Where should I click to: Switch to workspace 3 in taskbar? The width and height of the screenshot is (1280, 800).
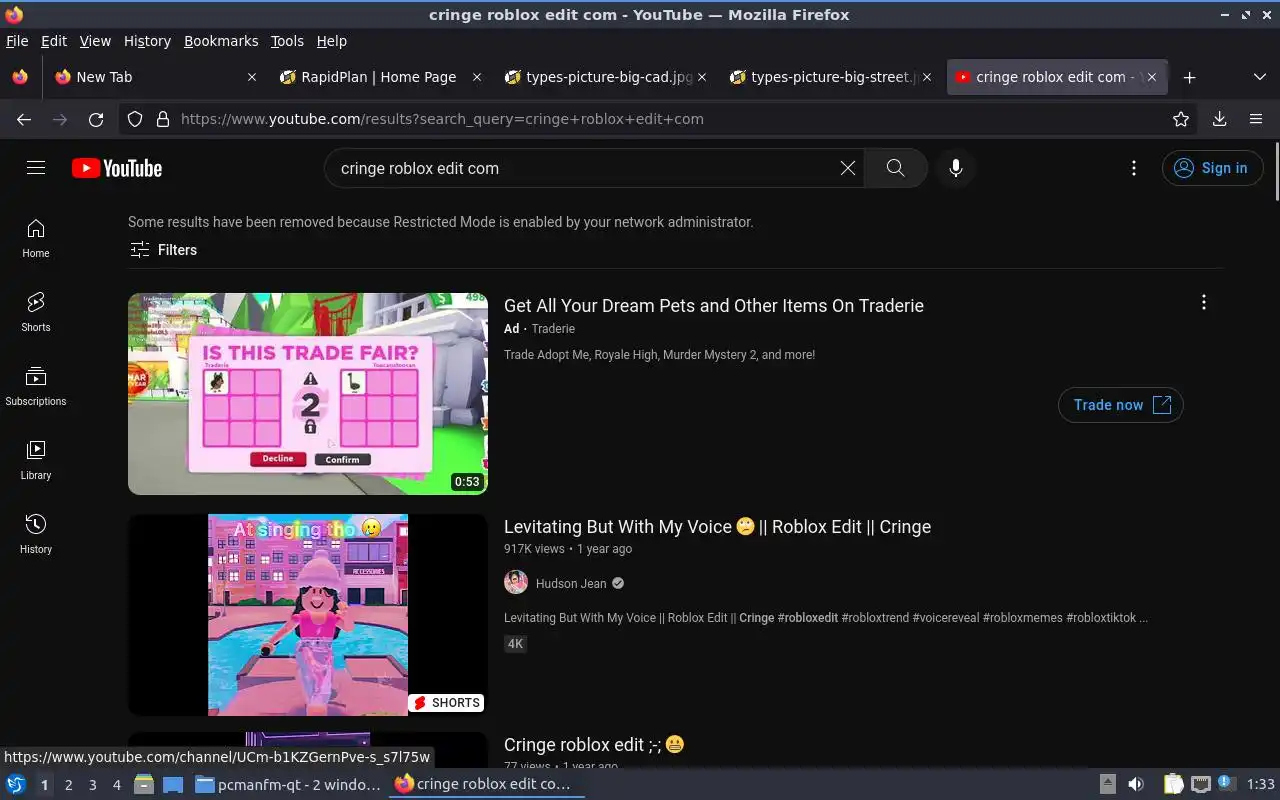(x=92, y=785)
